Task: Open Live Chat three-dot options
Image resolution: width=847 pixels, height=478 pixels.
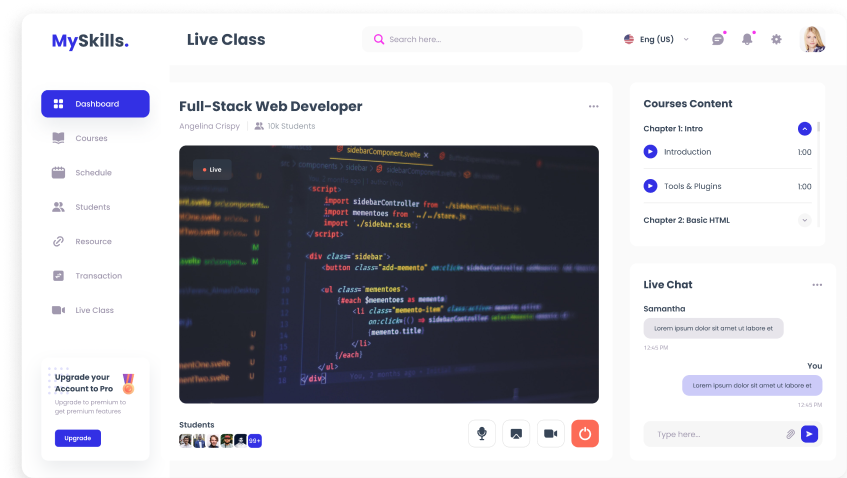Action: (817, 285)
